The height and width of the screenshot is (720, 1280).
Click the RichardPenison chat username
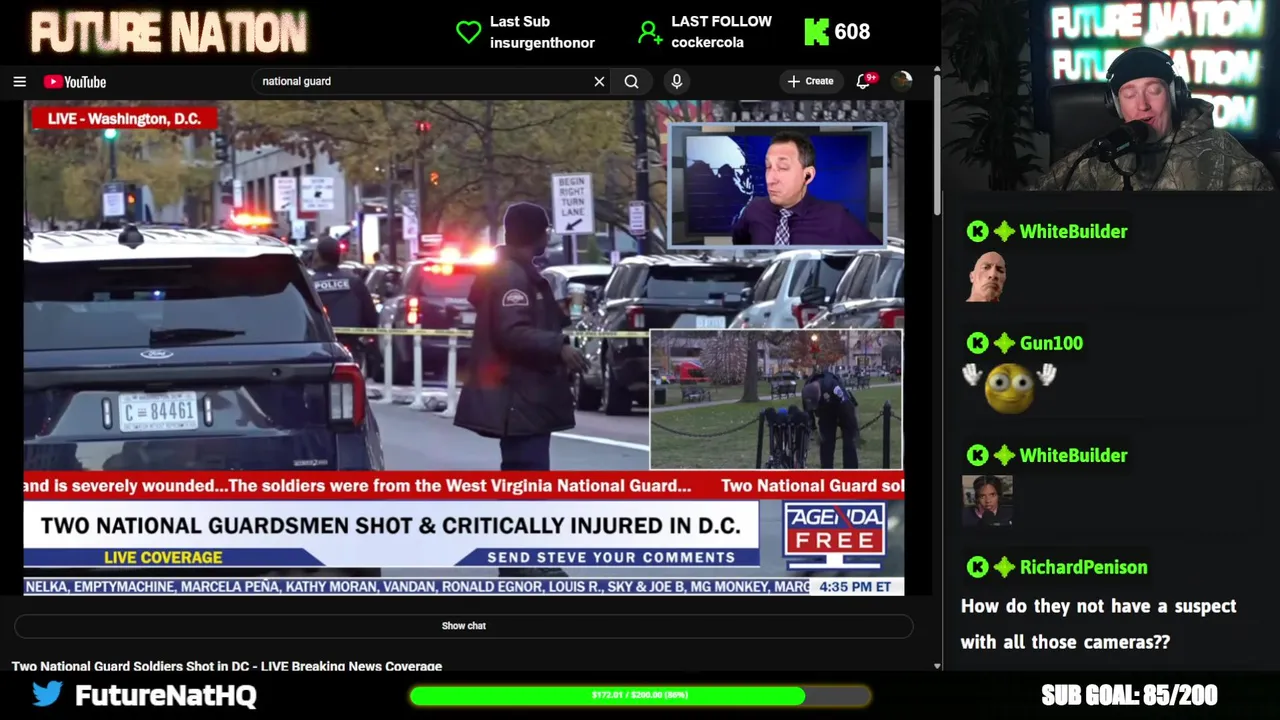1083,567
